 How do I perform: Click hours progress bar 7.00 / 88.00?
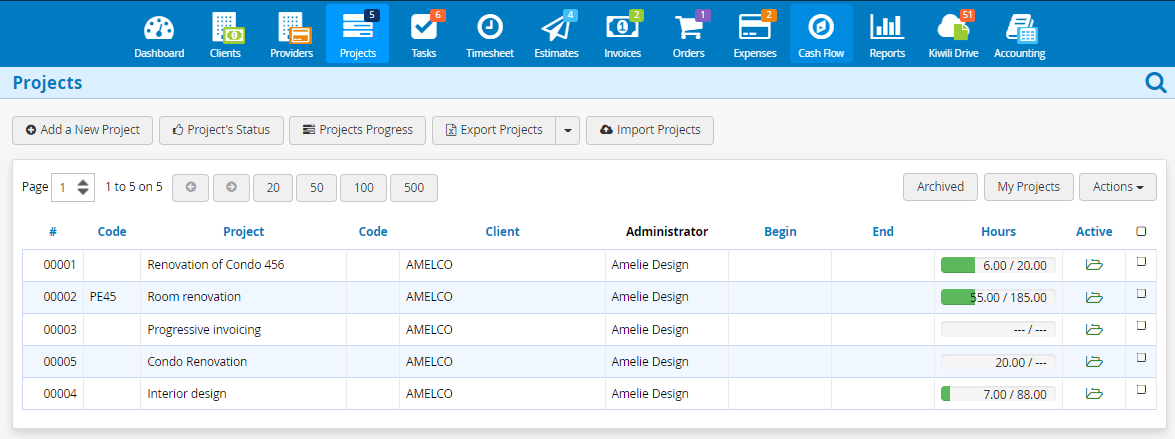[x=998, y=393]
